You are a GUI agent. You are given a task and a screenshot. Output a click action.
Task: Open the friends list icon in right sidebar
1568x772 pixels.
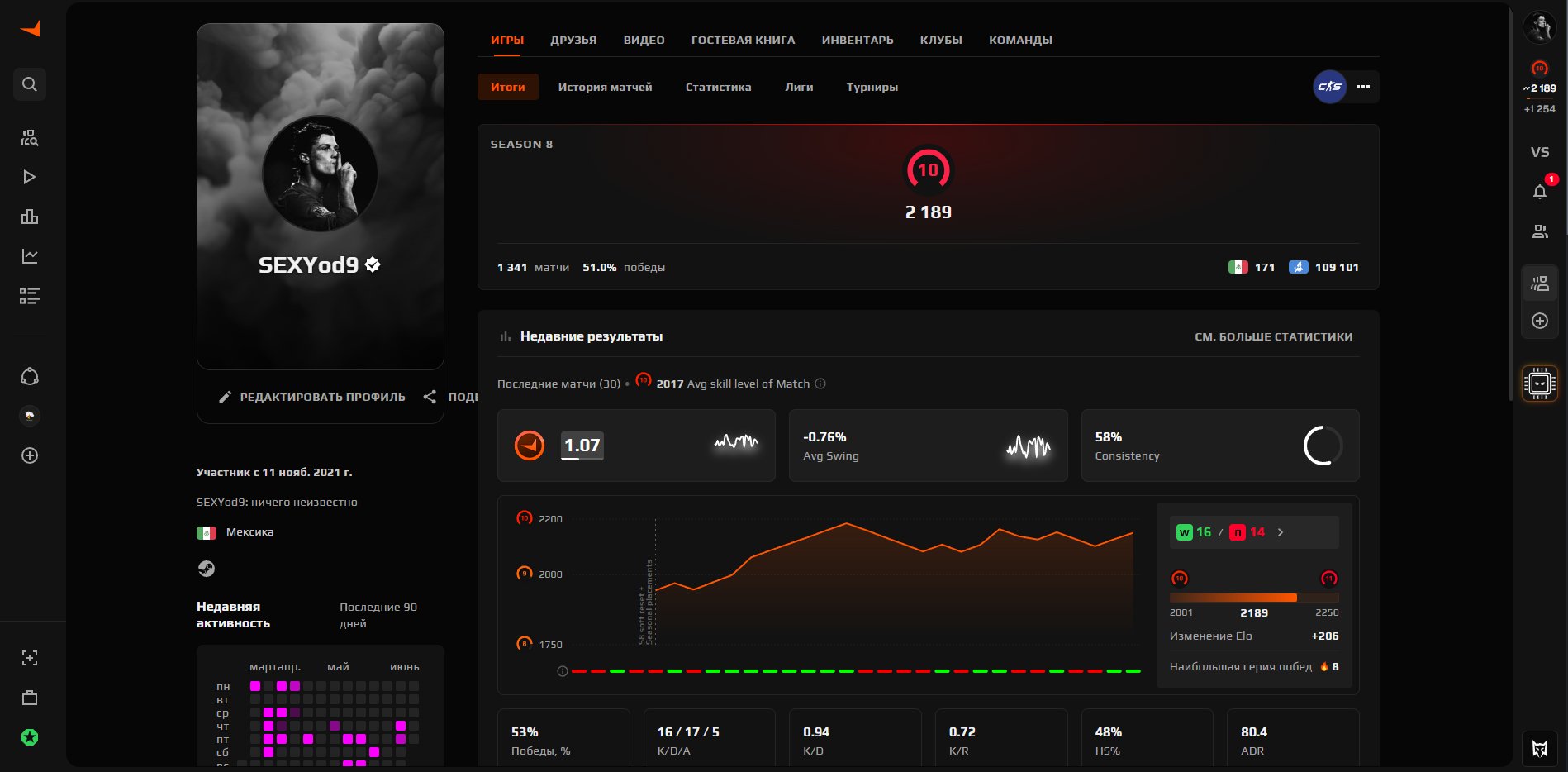1540,232
